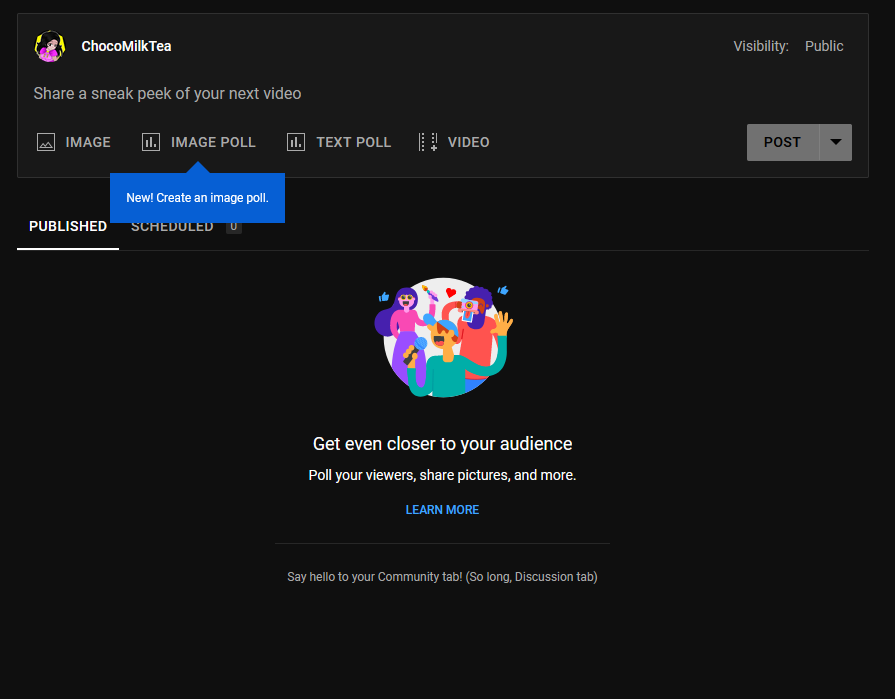
Task: Switch to the PUBLISHED tab
Action: pos(68,227)
